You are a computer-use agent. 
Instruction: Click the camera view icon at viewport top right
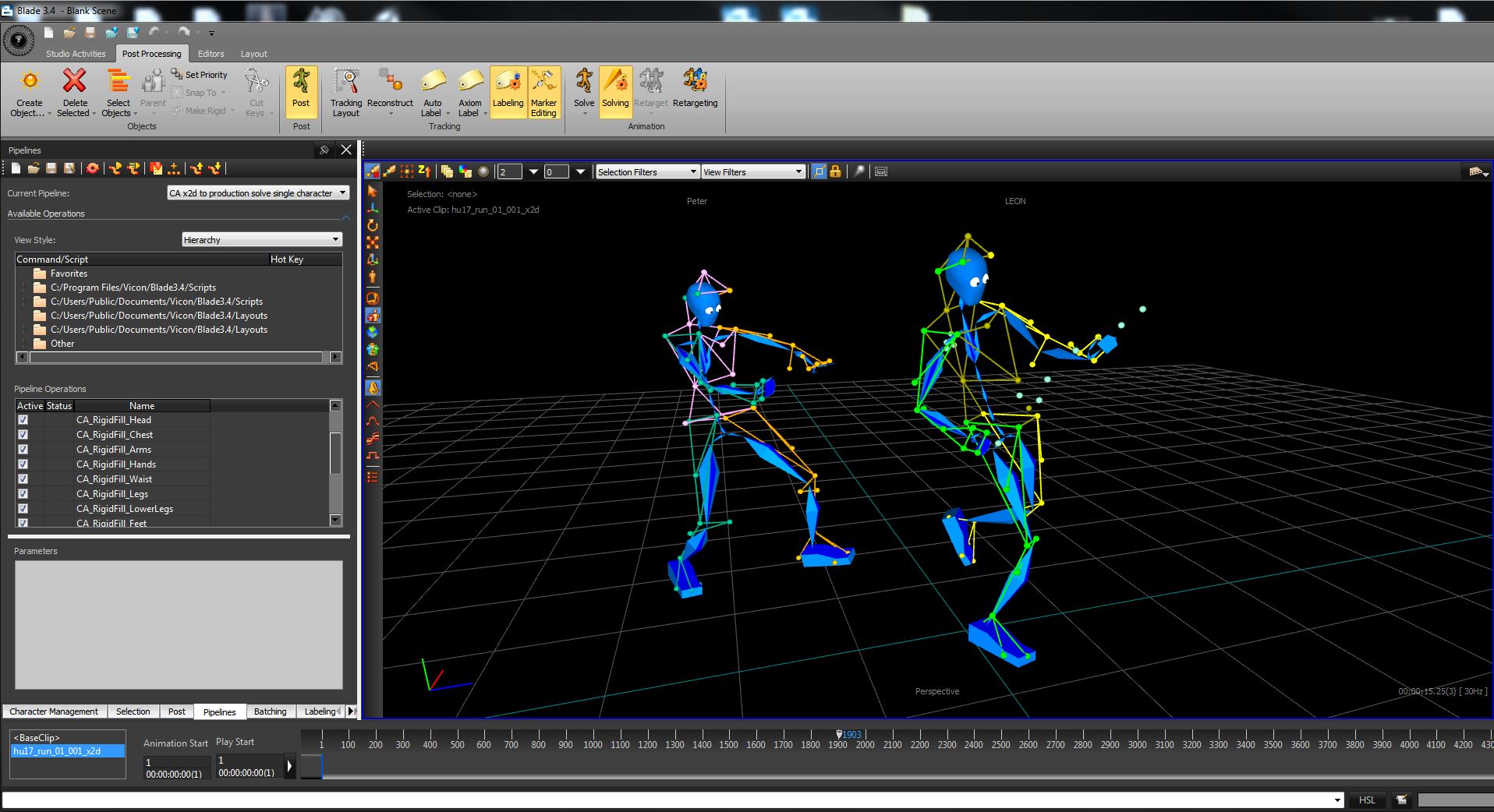(1478, 171)
